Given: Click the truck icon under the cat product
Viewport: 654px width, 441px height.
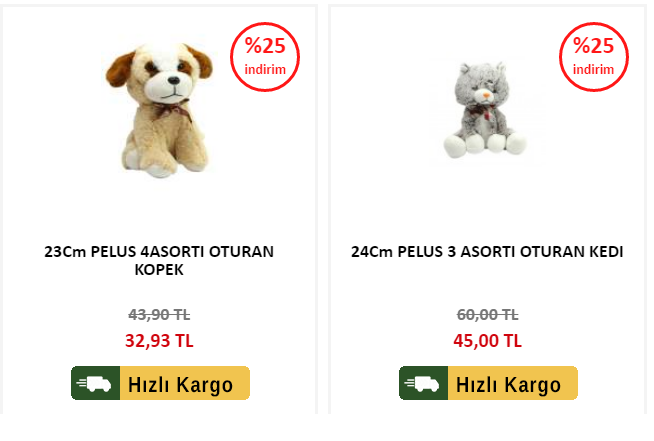Looking at the screenshot, I should point(423,383).
